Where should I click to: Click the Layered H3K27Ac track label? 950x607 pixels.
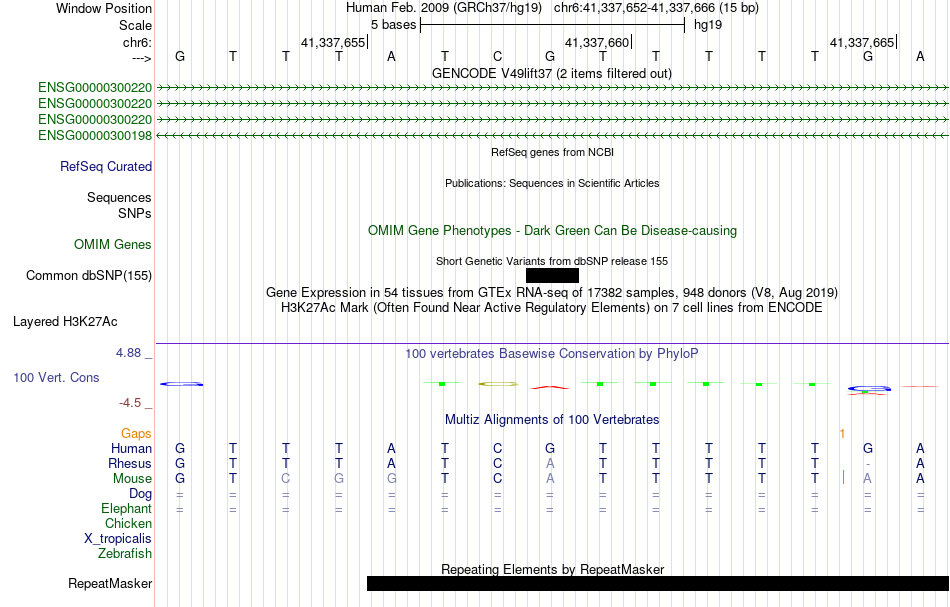65,322
